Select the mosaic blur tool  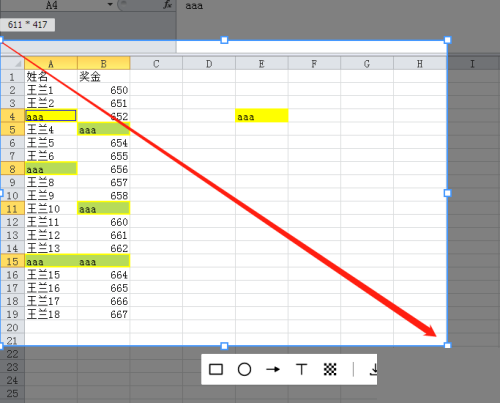(x=330, y=369)
